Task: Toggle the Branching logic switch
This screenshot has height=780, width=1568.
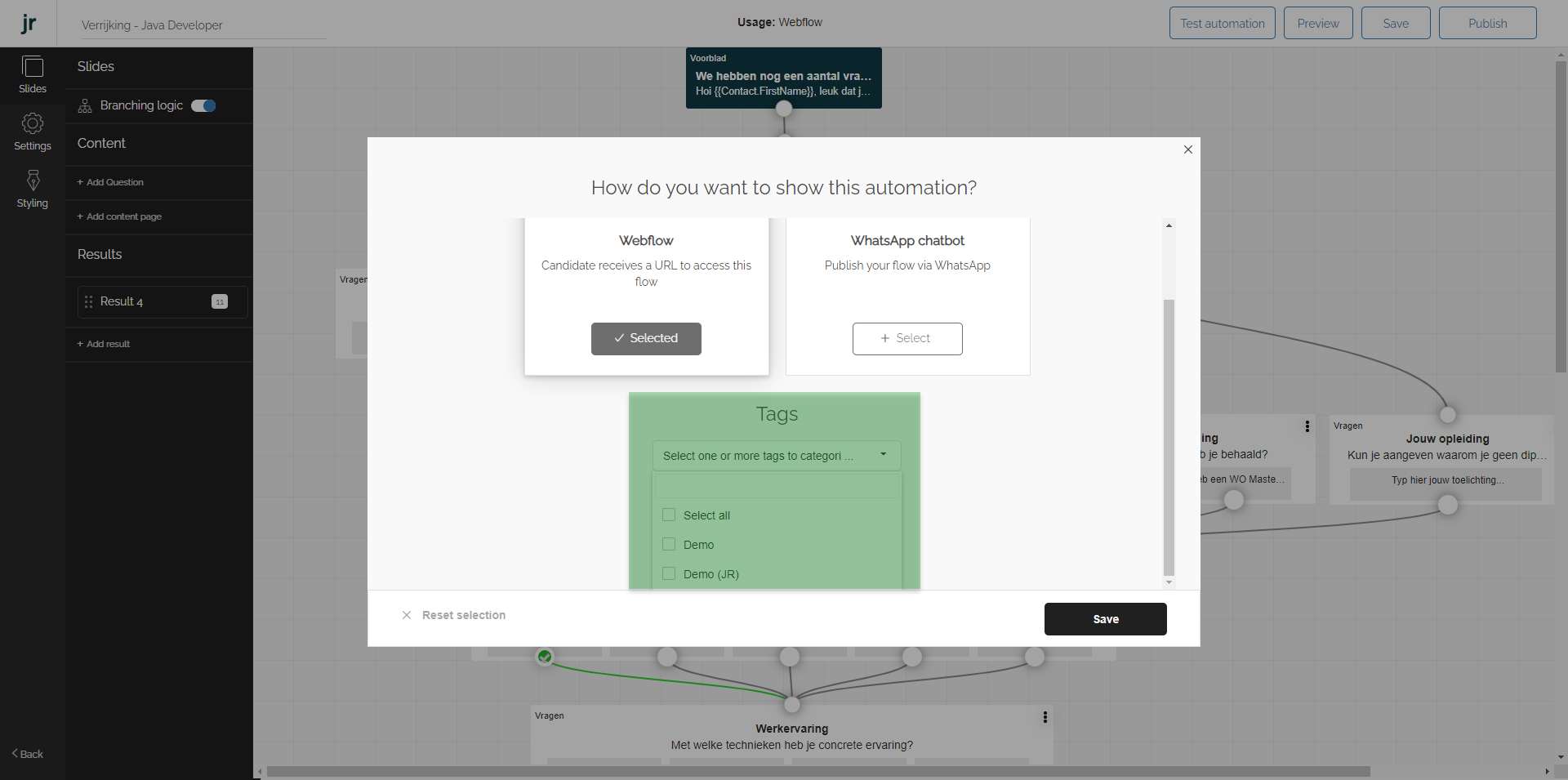Action: click(x=203, y=105)
